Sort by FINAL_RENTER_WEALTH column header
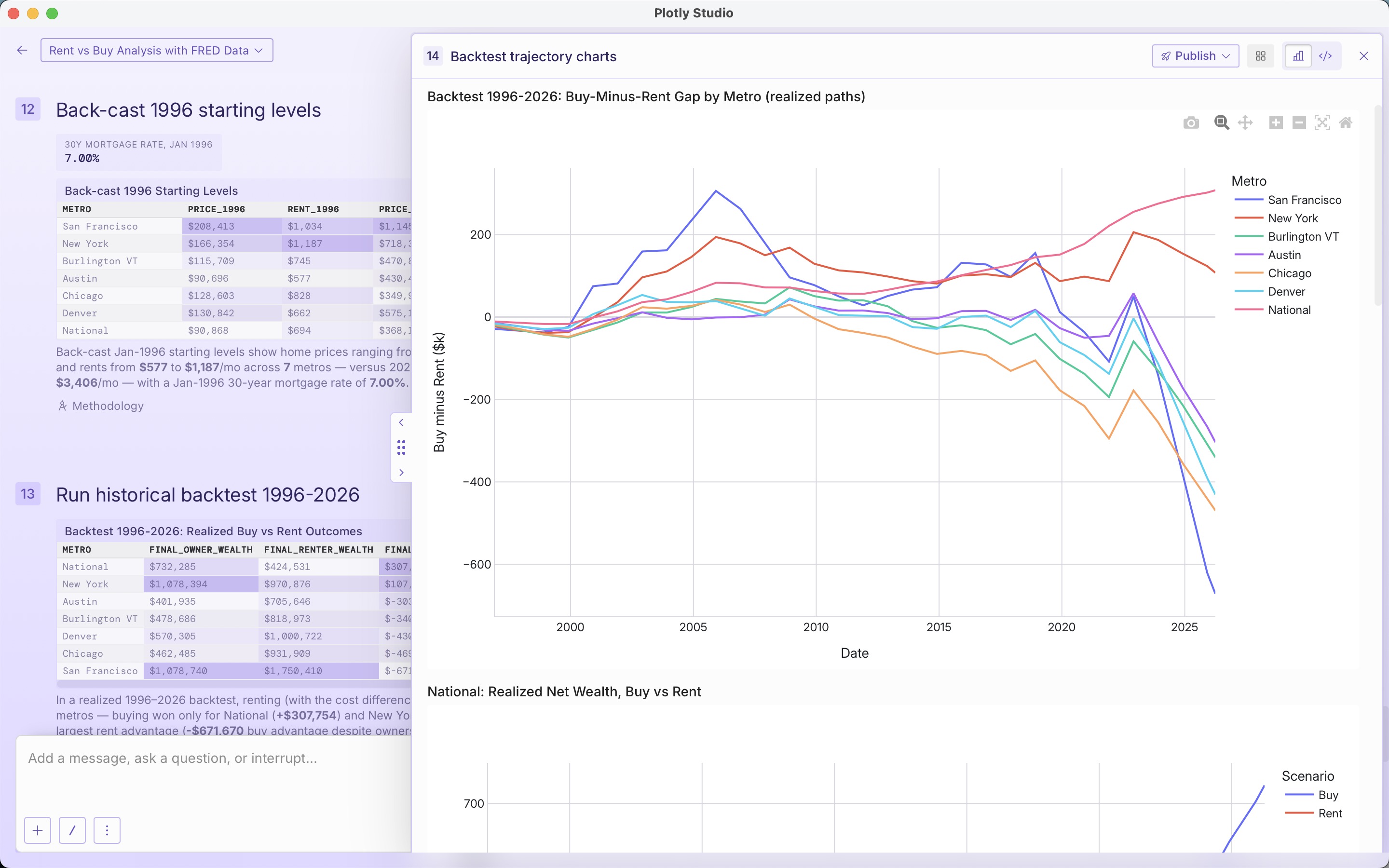 click(318, 550)
